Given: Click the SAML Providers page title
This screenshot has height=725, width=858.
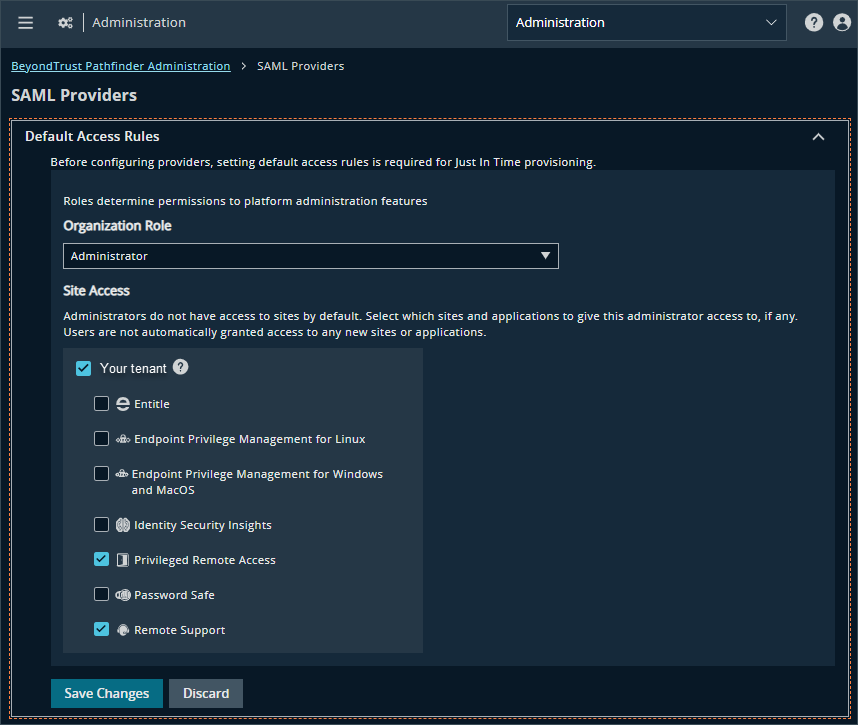Looking at the screenshot, I should click(74, 95).
